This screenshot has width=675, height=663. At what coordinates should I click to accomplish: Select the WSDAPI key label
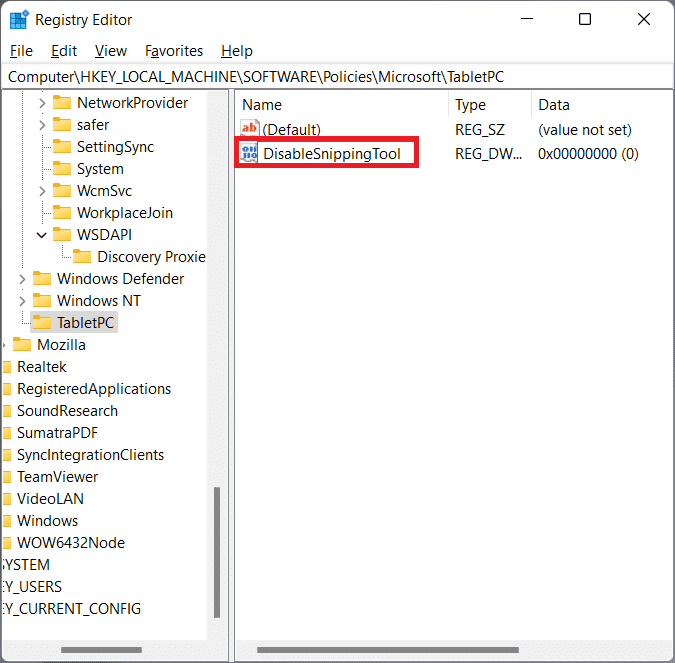pyautogui.click(x=104, y=235)
